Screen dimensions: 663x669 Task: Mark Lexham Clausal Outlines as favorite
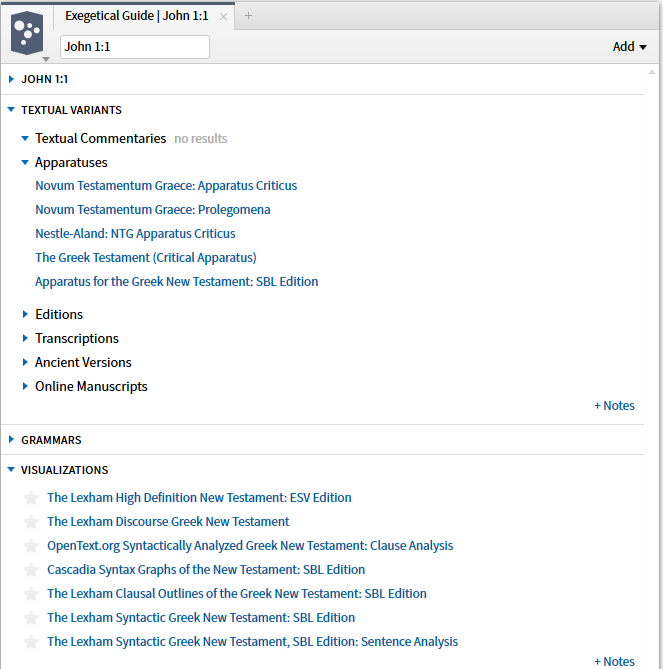(31, 594)
